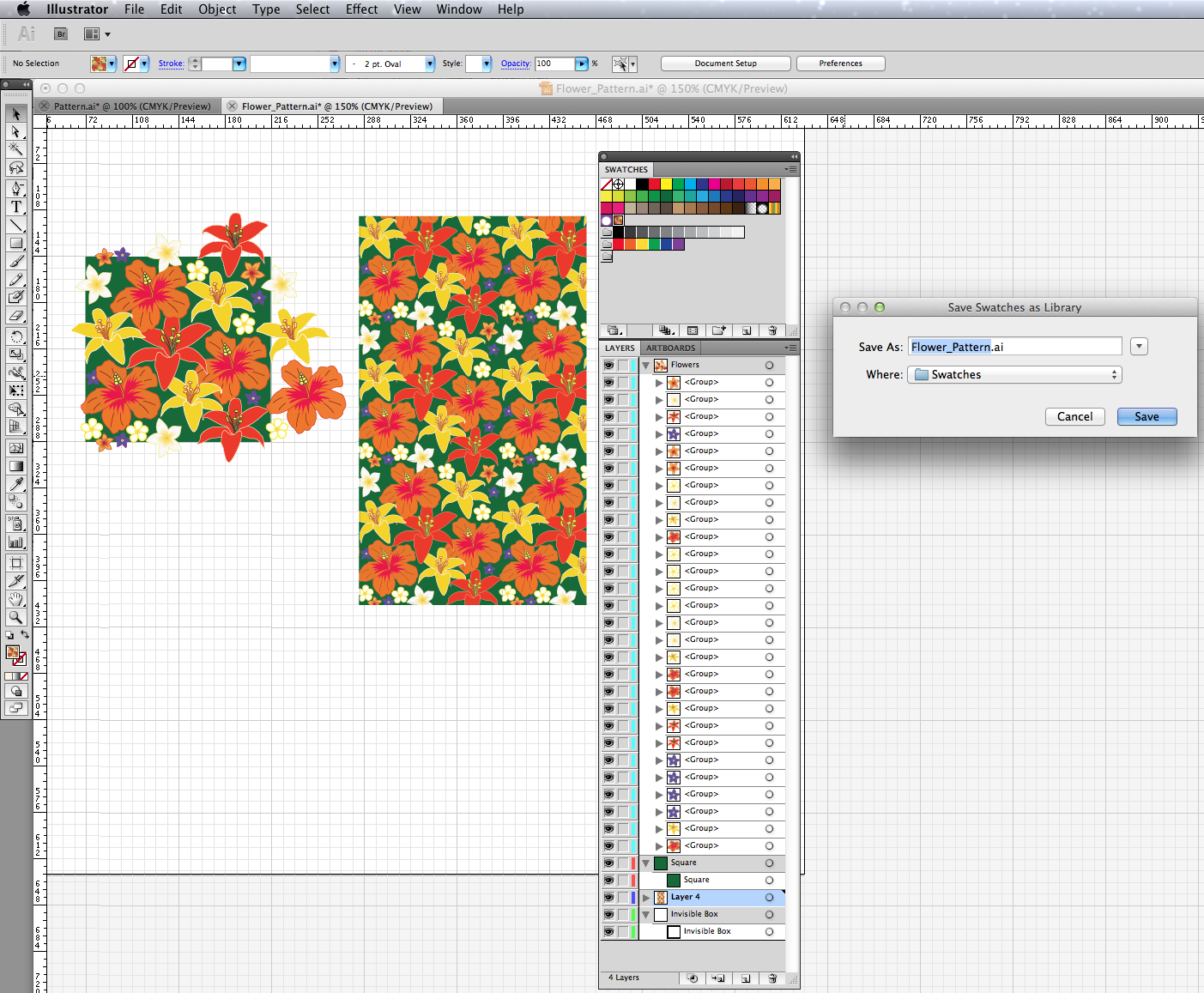Select the yellow swatch in Swatches panel

[x=666, y=184]
